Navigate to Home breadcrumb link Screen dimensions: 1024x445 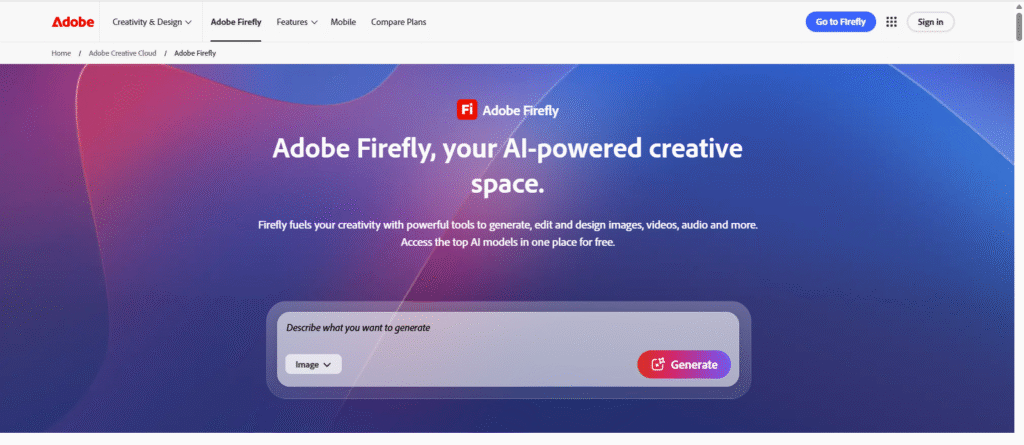click(61, 53)
